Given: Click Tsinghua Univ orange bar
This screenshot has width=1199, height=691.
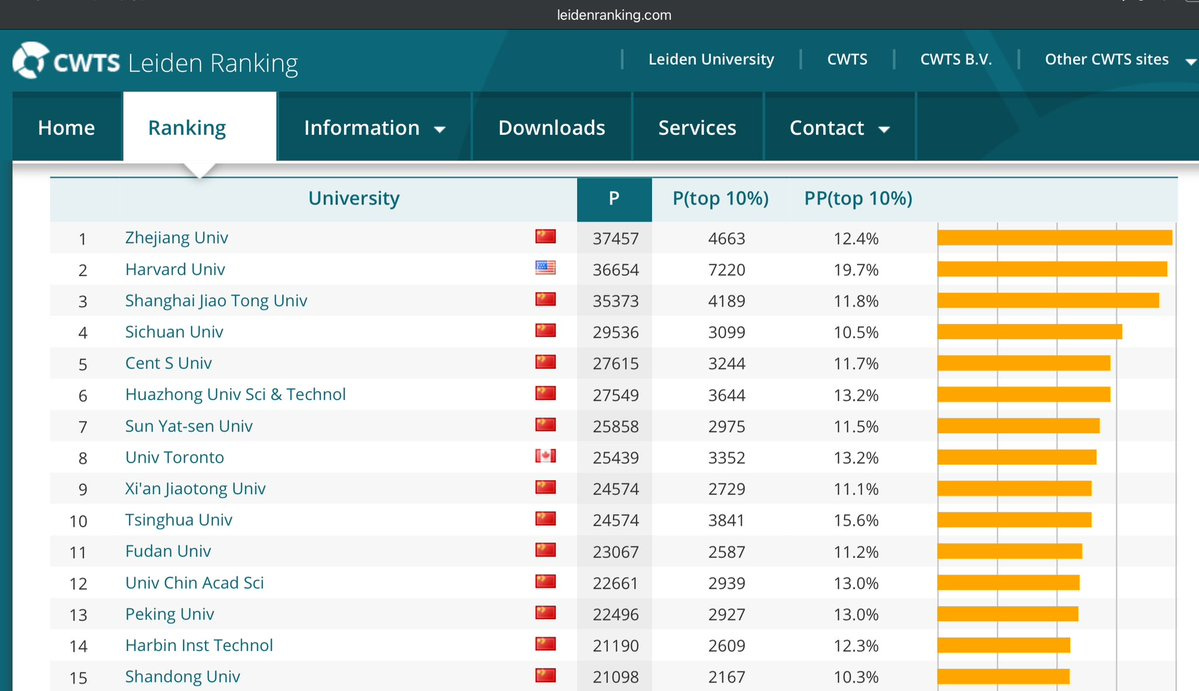Looking at the screenshot, I should point(1015,520).
